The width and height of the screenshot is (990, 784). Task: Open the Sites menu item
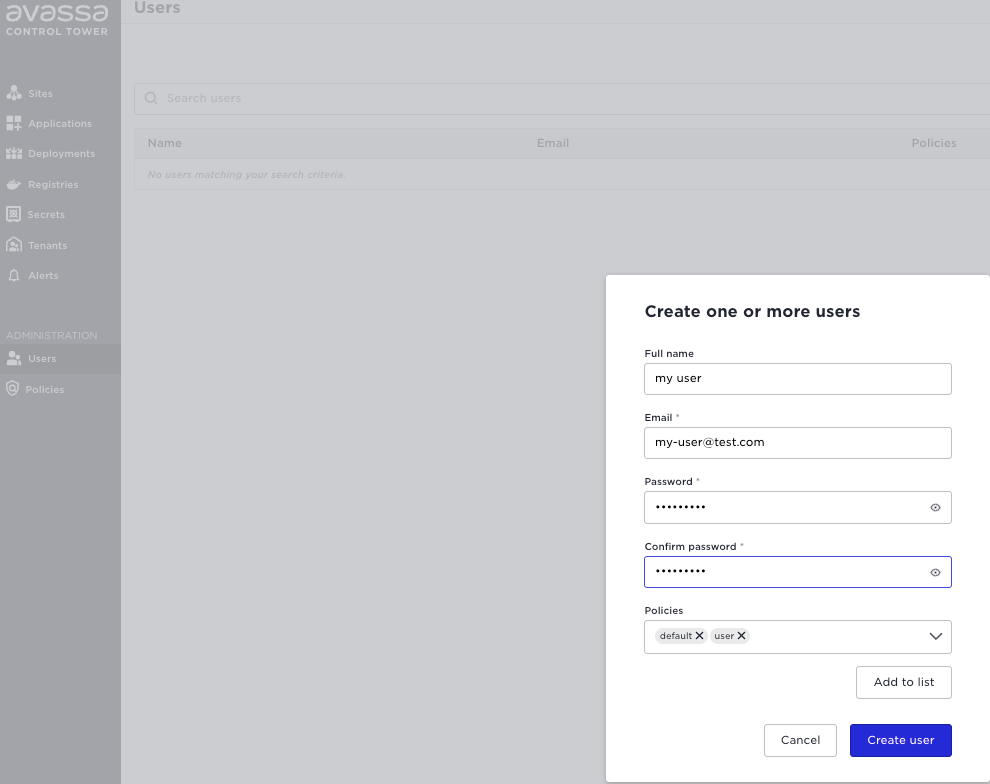pos(60,93)
